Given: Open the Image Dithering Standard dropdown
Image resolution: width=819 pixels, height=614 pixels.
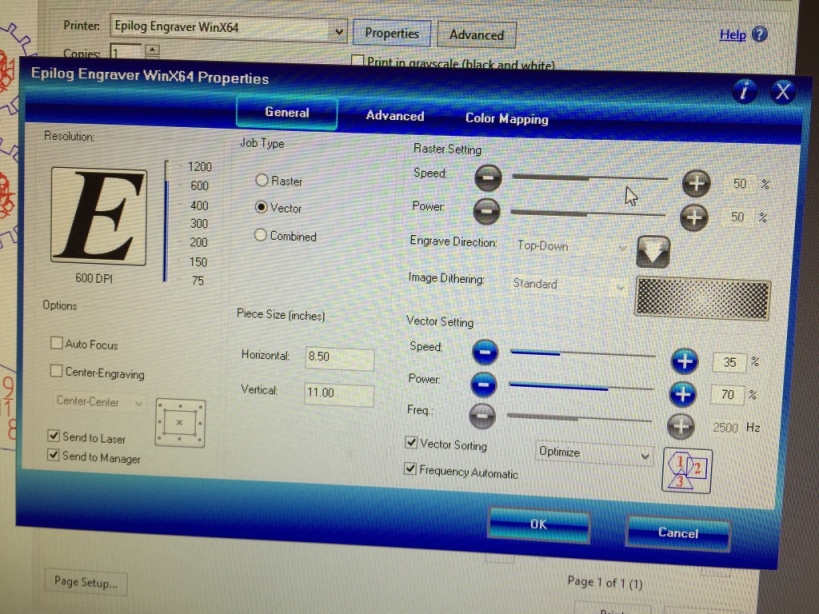Looking at the screenshot, I should pos(568,285).
